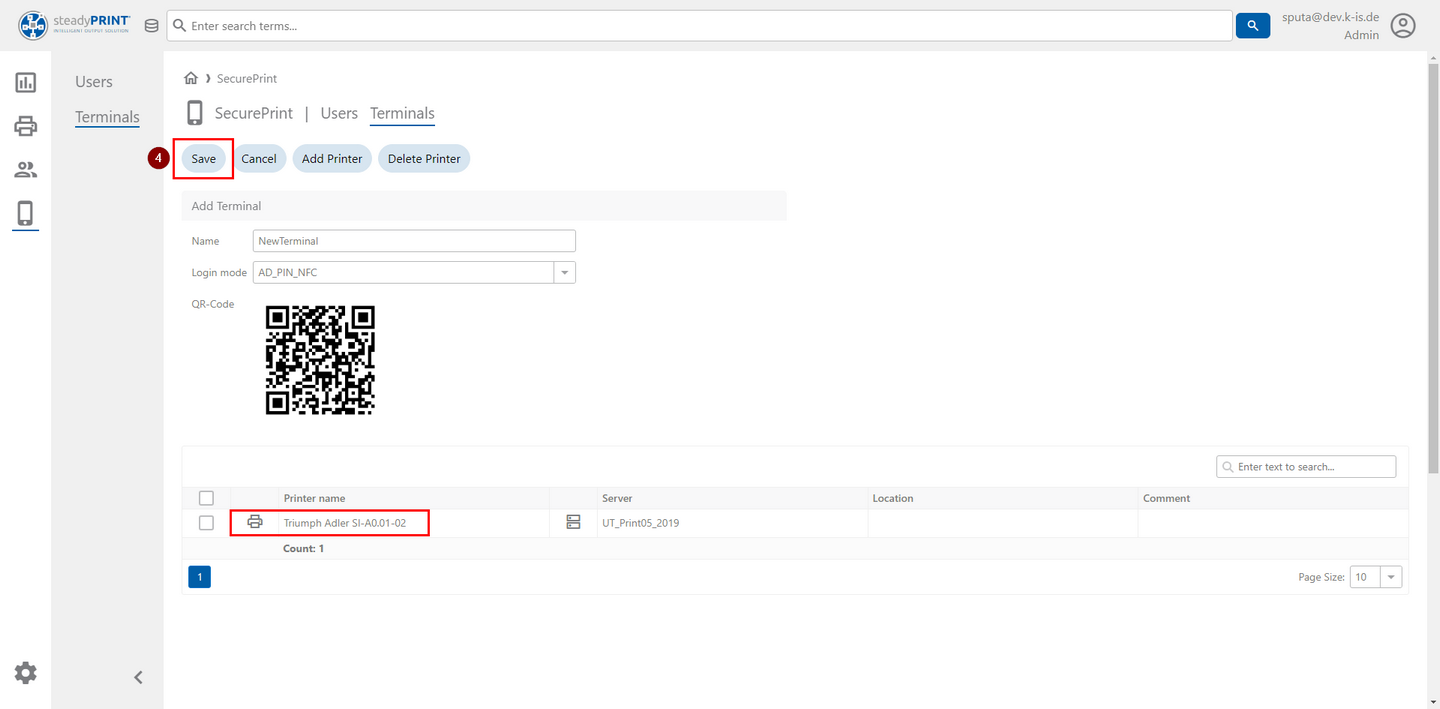This screenshot has height=709, width=1440.
Task: Click the database icon beside the logo
Action: tap(151, 26)
